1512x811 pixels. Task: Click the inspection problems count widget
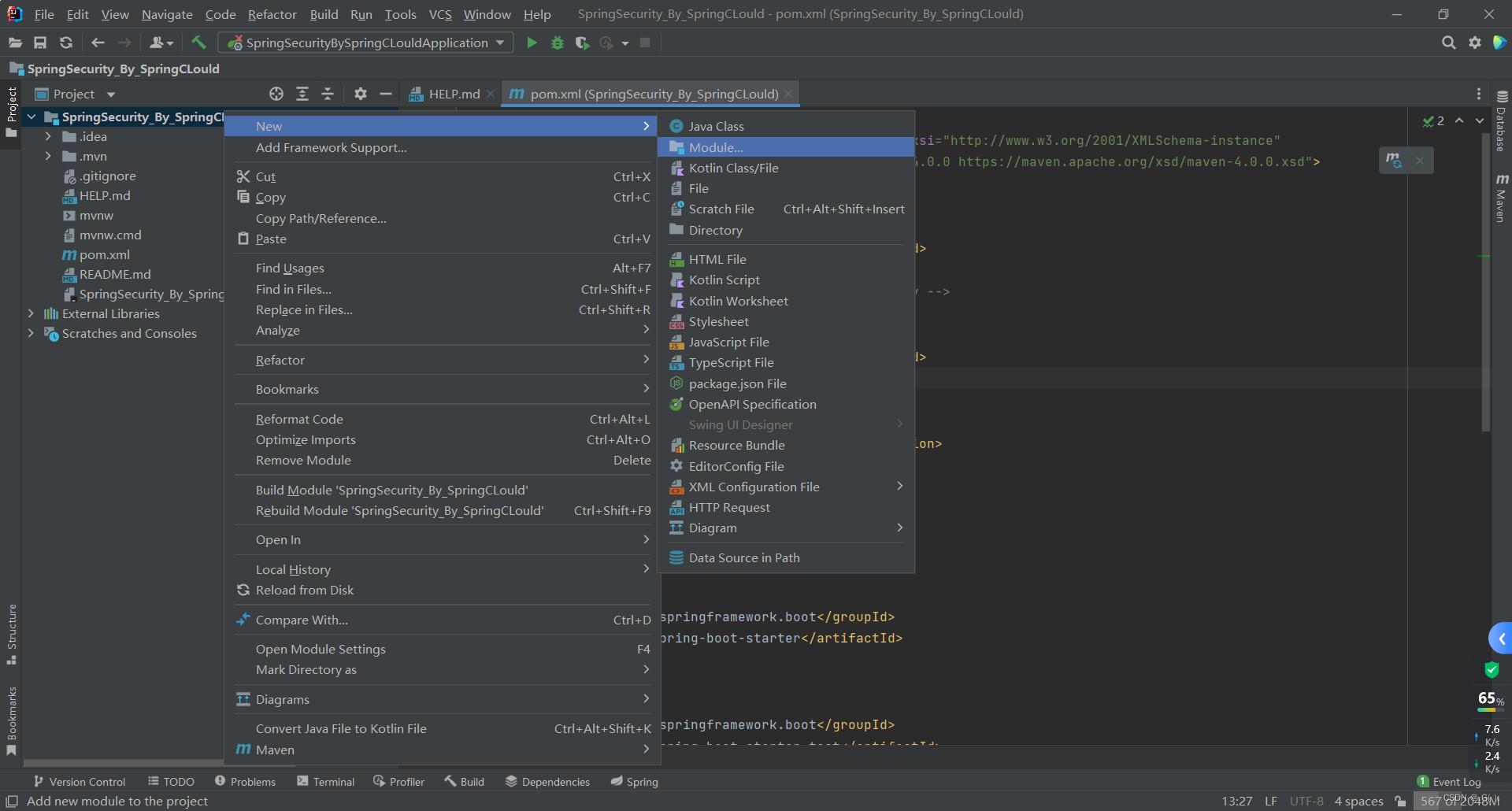(1433, 120)
